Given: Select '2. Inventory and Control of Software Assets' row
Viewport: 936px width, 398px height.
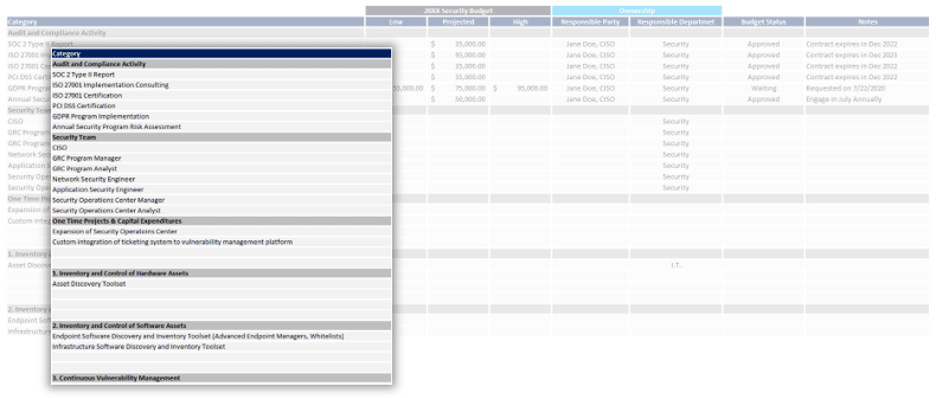Looking at the screenshot, I should tap(221, 326).
